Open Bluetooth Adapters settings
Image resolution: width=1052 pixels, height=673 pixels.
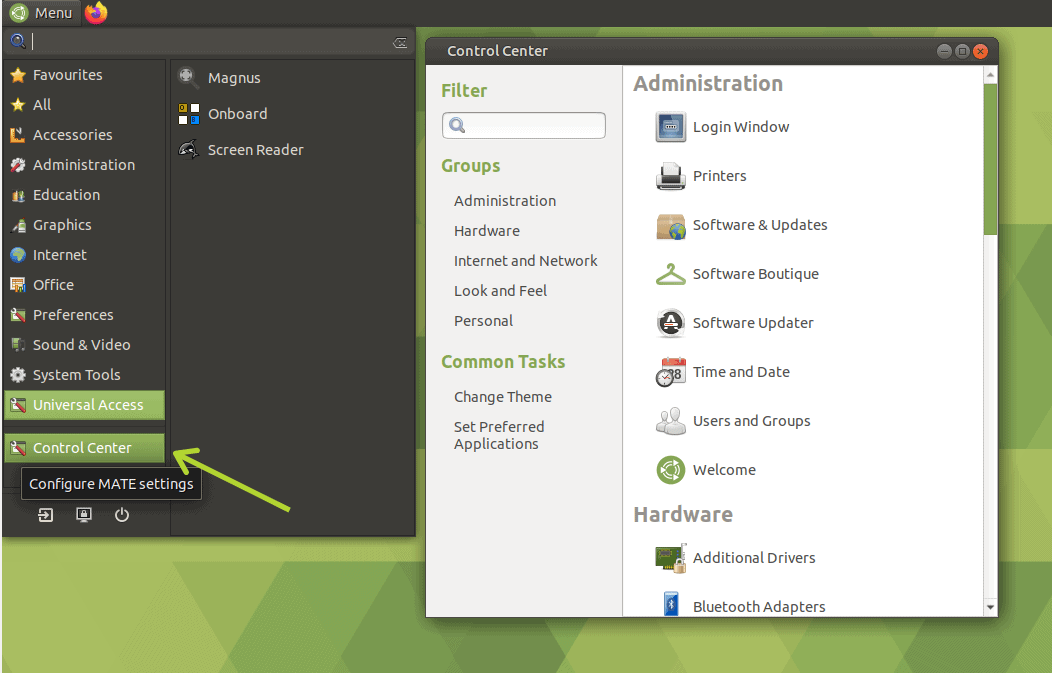point(758,606)
